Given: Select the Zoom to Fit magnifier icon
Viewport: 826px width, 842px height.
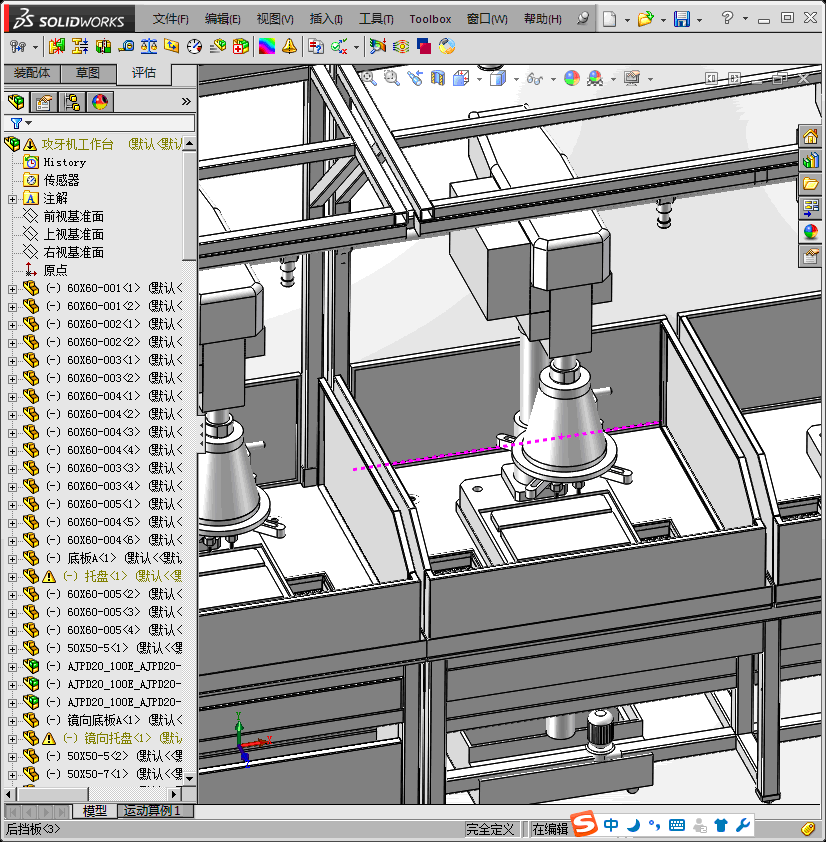Looking at the screenshot, I should pos(369,78).
